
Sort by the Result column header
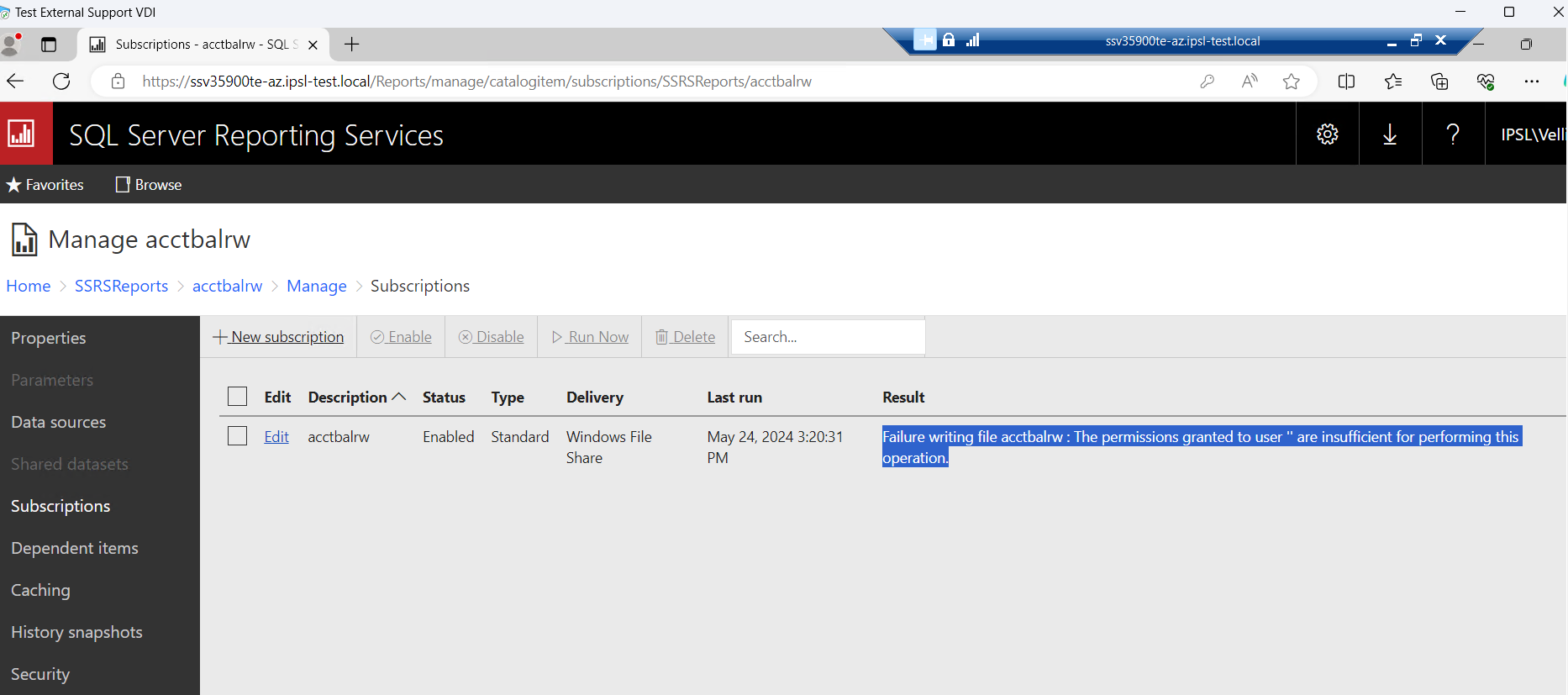tap(903, 398)
